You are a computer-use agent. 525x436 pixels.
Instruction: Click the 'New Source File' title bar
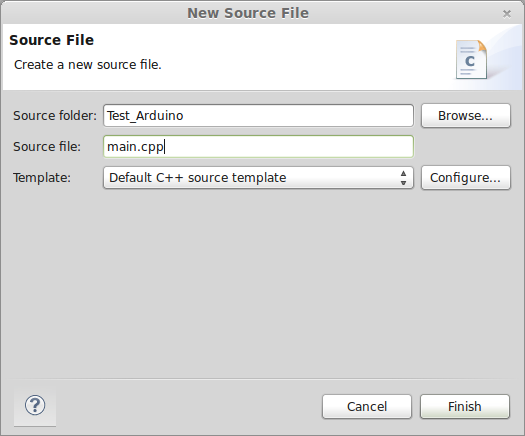point(248,13)
